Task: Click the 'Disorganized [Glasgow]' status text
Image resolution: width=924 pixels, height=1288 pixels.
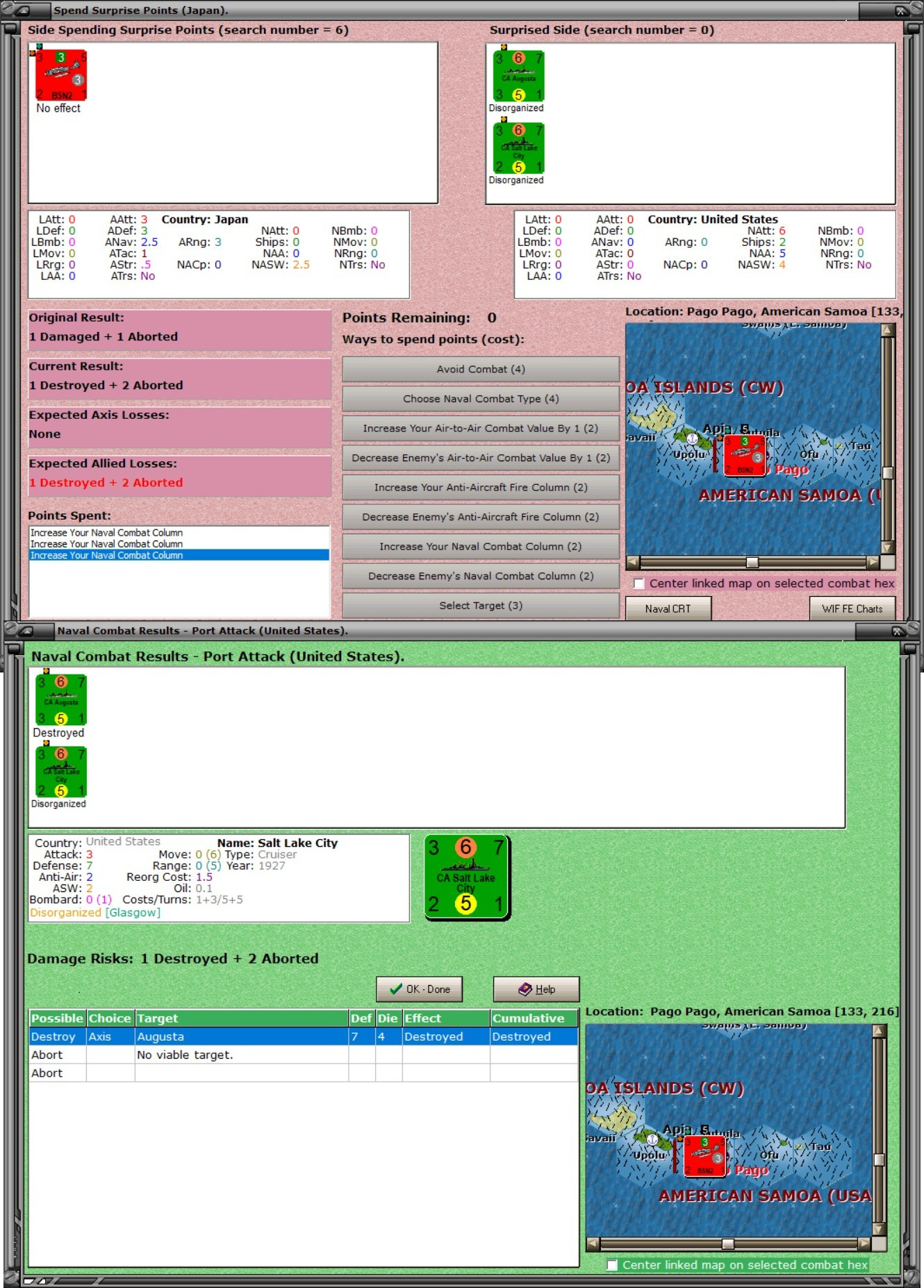Action: pyautogui.click(x=95, y=912)
